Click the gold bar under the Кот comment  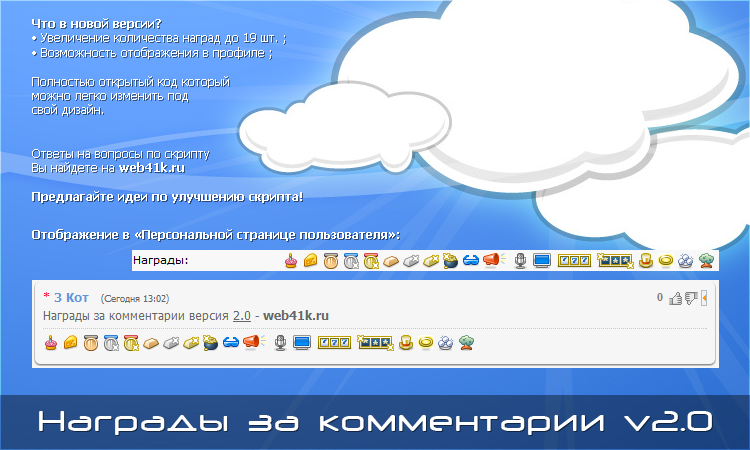pyautogui.click(x=191, y=343)
